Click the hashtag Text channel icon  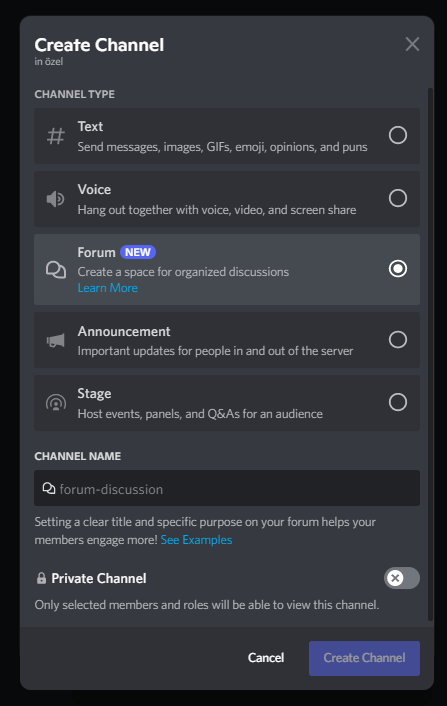click(56, 136)
